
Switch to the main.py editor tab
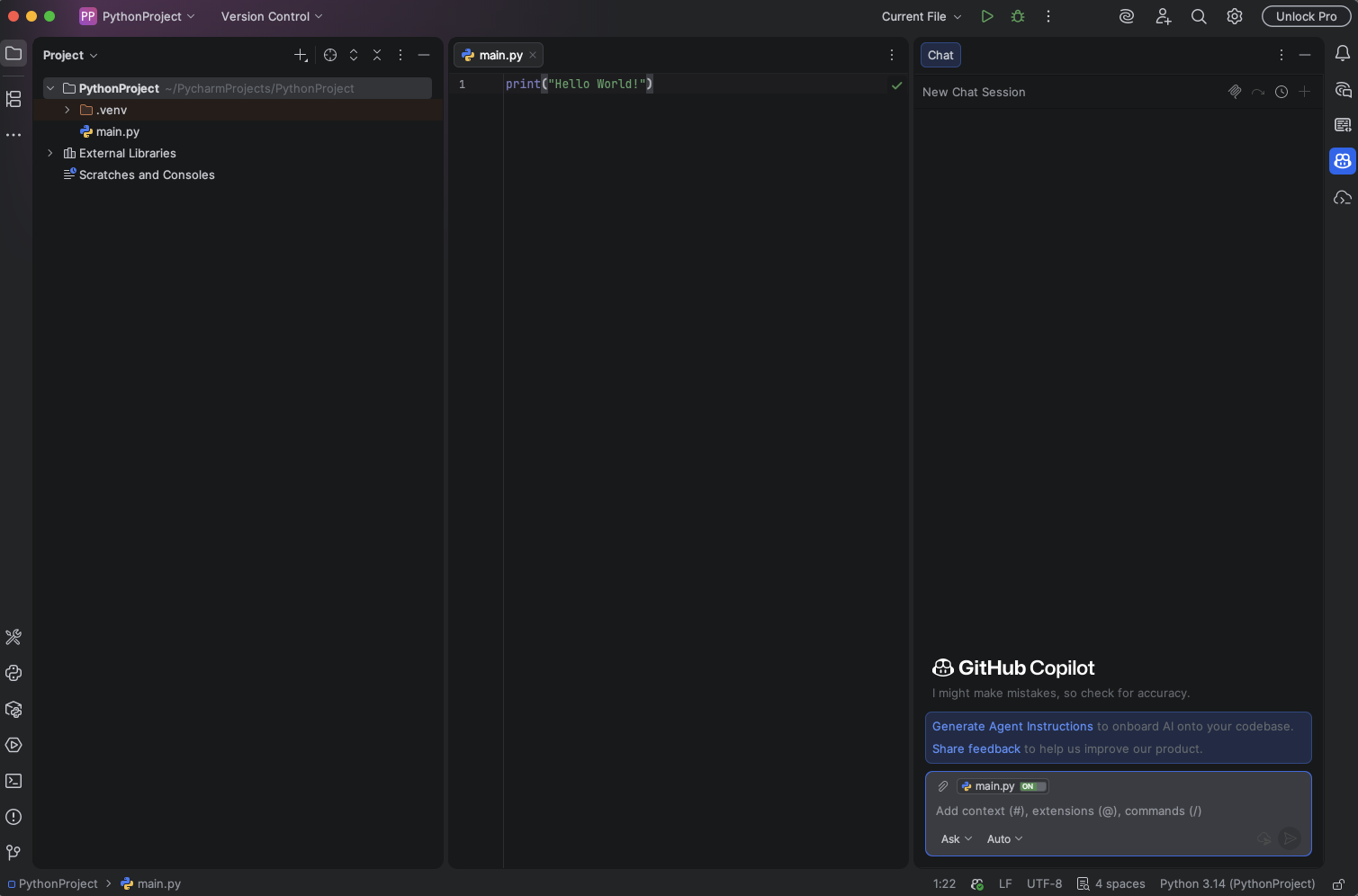click(x=500, y=55)
